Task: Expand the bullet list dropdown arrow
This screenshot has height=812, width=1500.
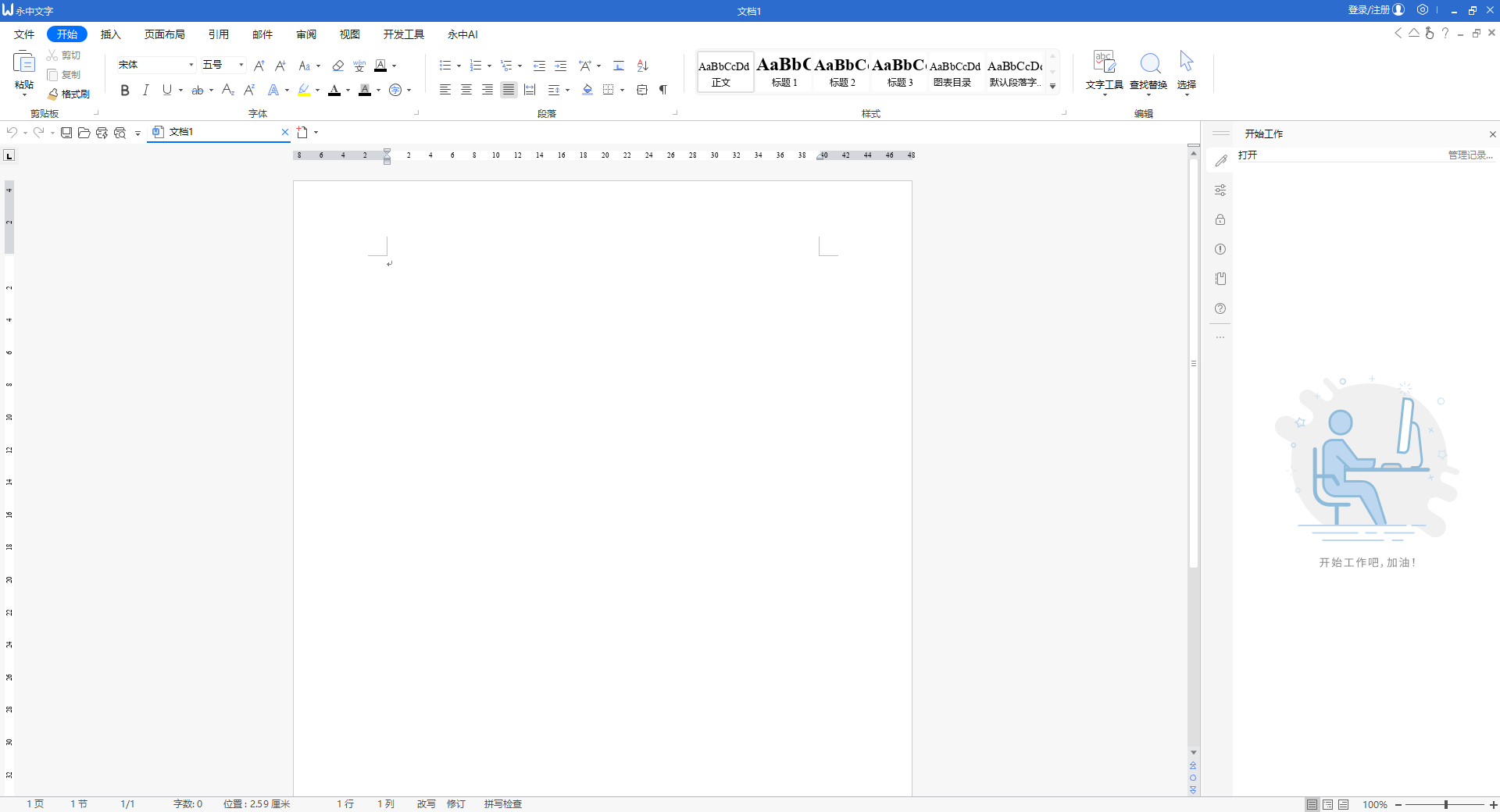Action: pos(459,66)
